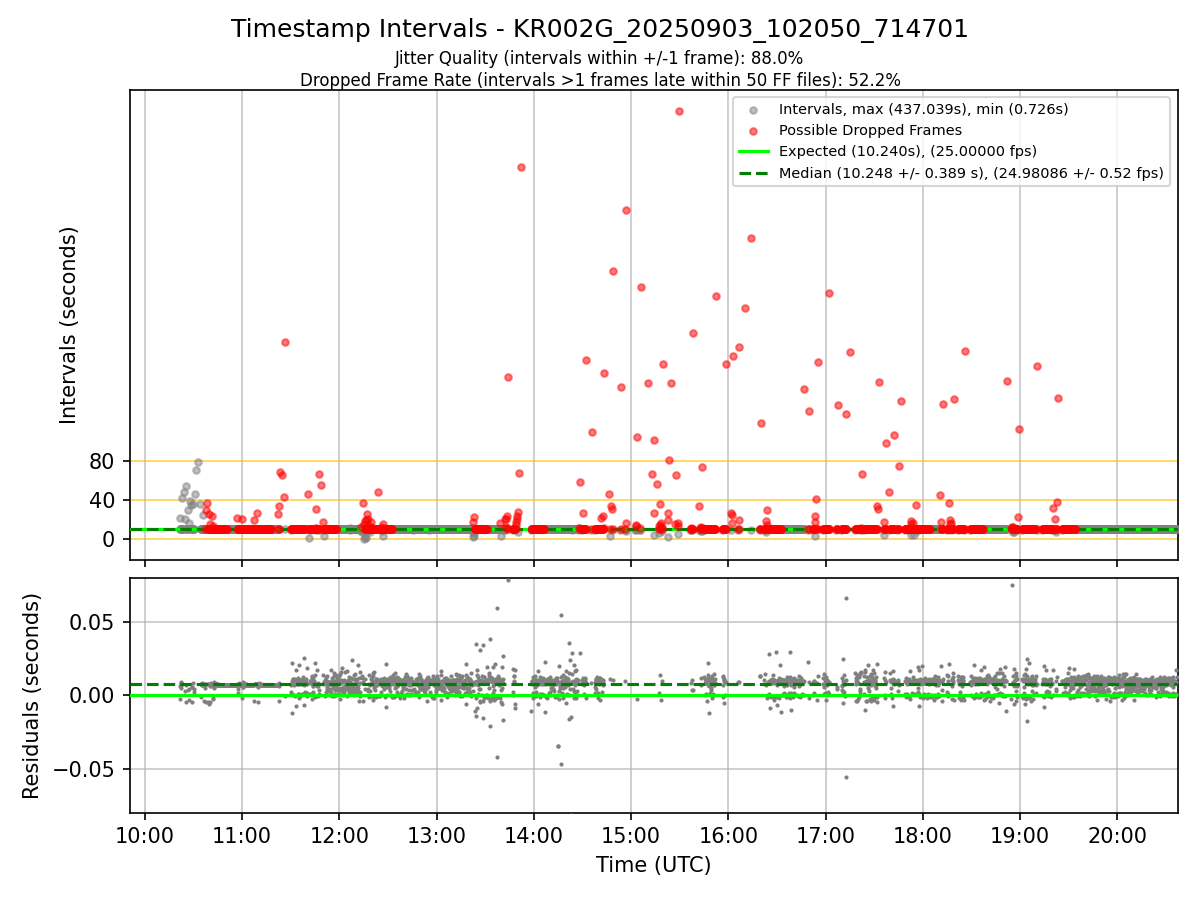1200x900 pixels.
Task: Click legend entry 'Expected (10.240s), (25.00000 fps)'
Action: pyautogui.click(x=907, y=152)
